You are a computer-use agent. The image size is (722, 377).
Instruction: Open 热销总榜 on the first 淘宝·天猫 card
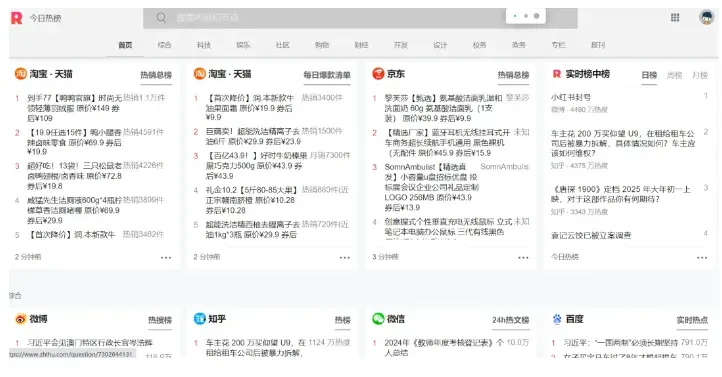156,75
